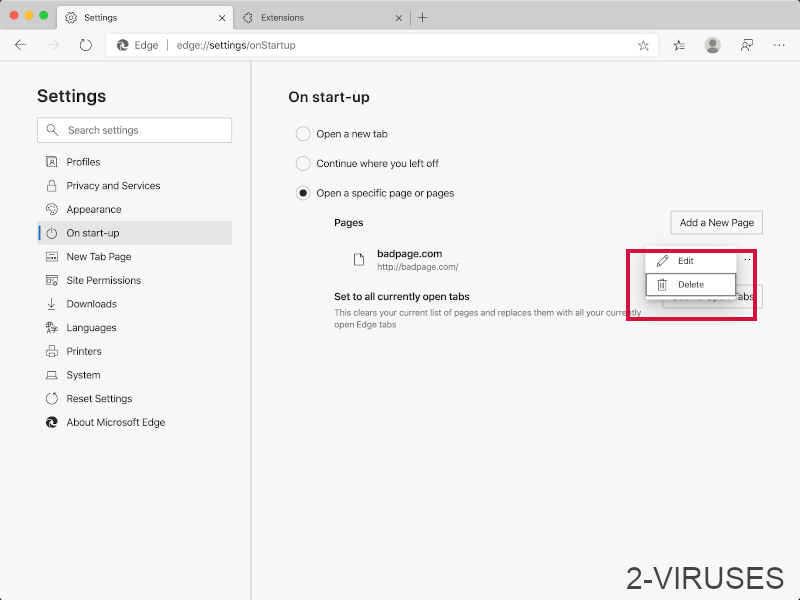Close the Extensions tab
The image size is (800, 600).
[x=399, y=18]
